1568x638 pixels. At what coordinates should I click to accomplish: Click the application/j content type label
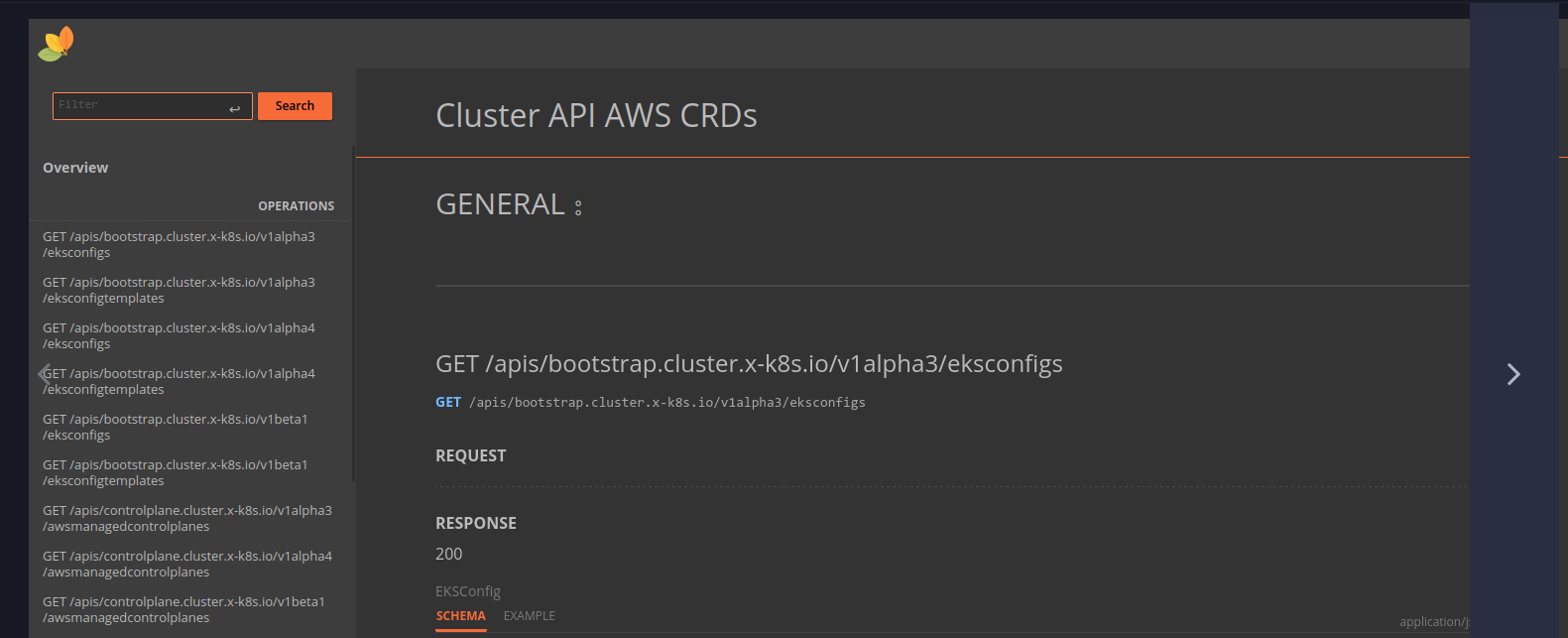(1434, 622)
